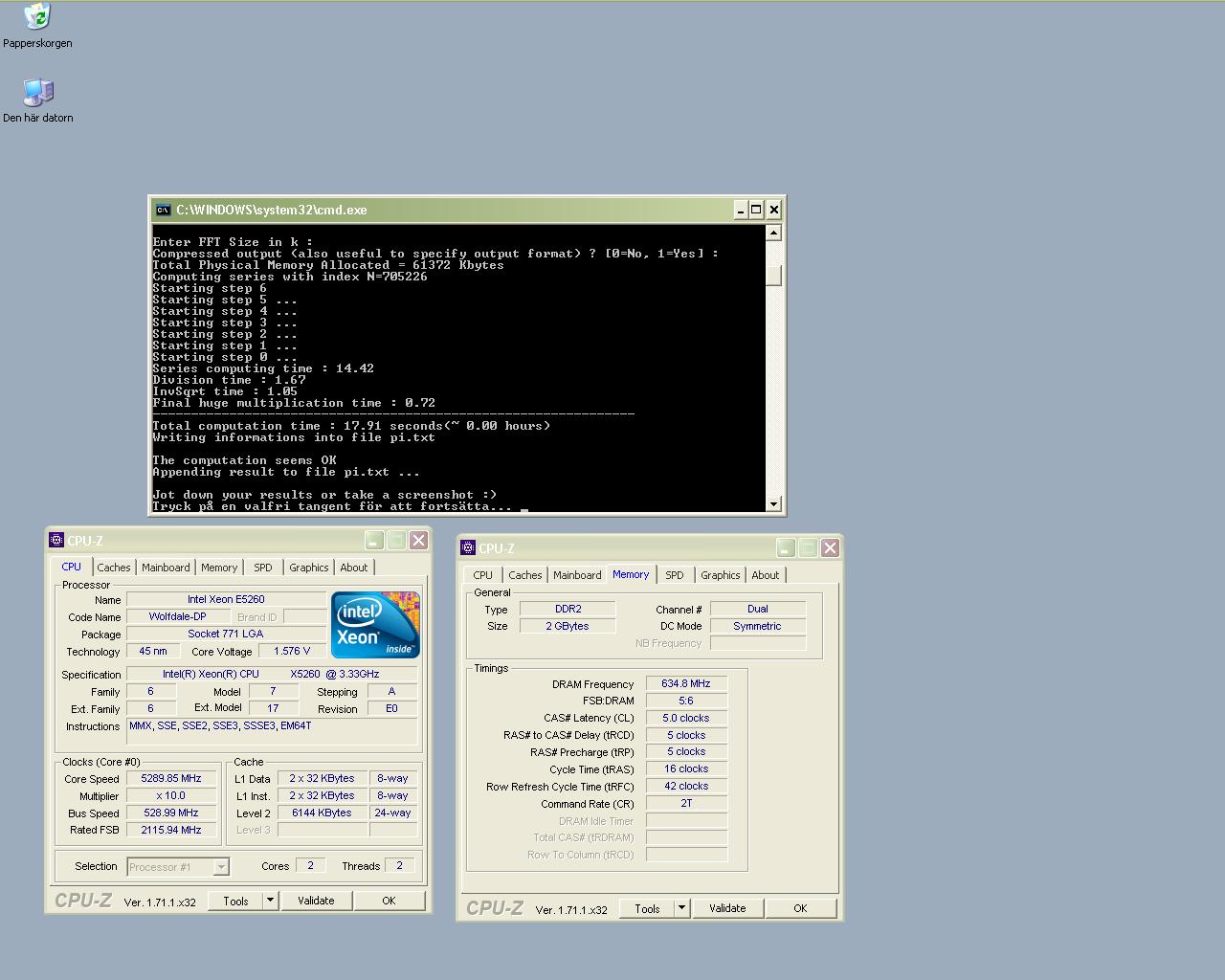Switch to CPU tab in right CPU-Z window
This screenshot has width=1225, height=980.
(x=483, y=575)
